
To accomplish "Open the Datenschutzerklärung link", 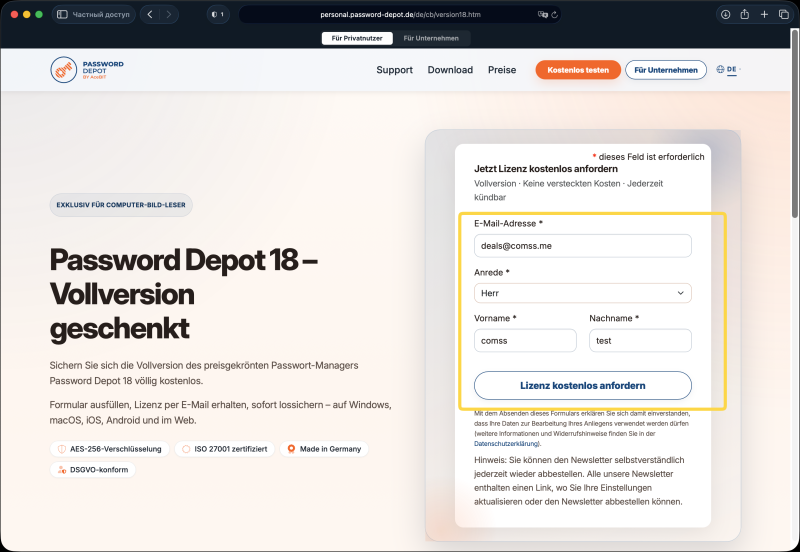I will (506, 444).
